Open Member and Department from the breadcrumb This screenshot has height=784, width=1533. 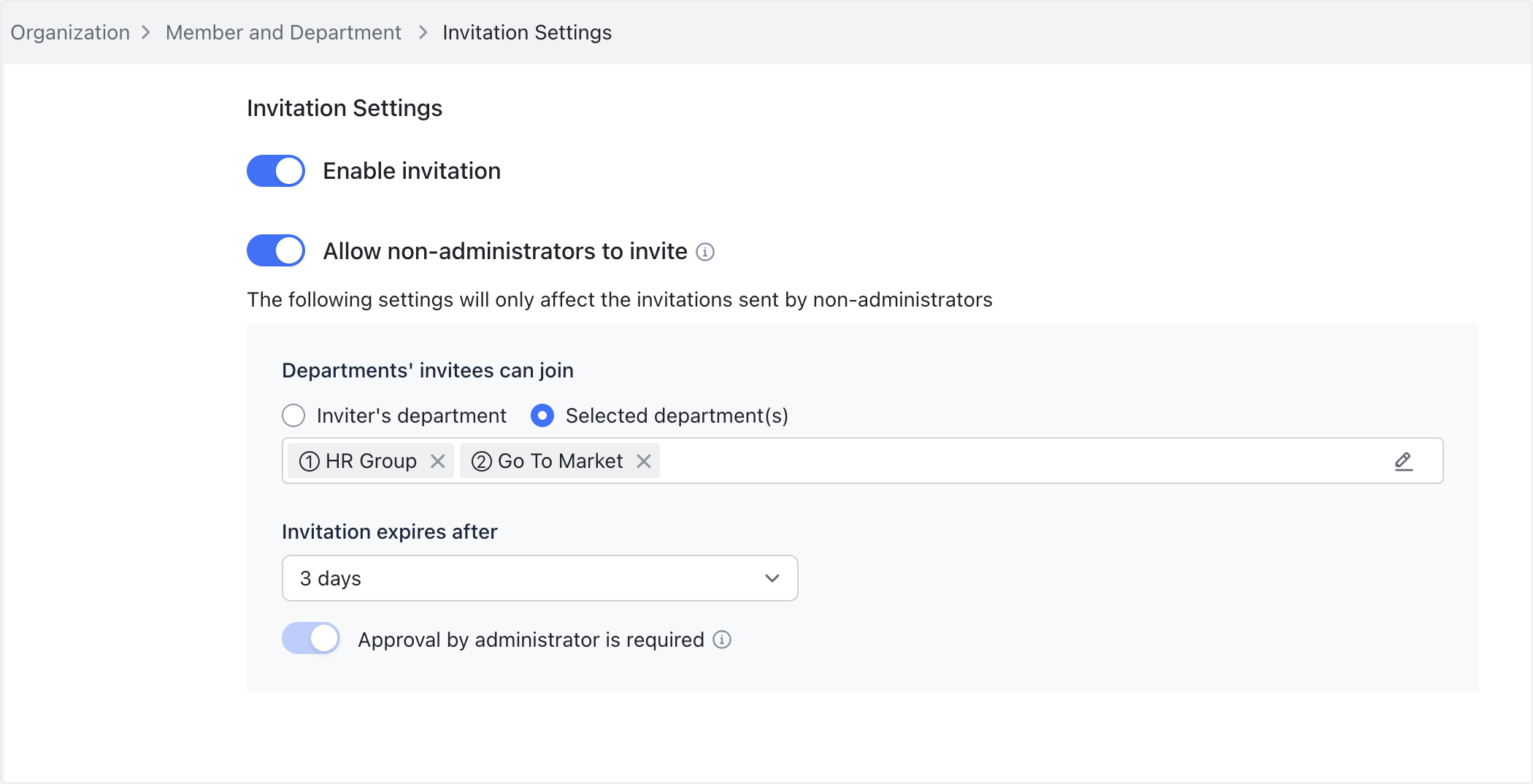coord(283,32)
